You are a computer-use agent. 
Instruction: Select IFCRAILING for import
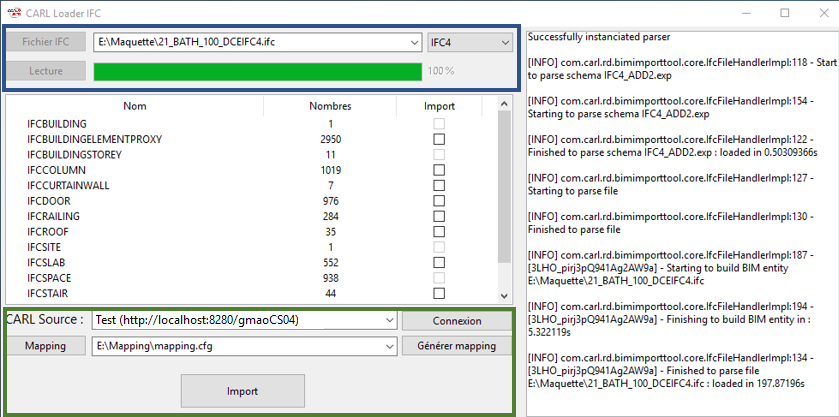pos(439,217)
